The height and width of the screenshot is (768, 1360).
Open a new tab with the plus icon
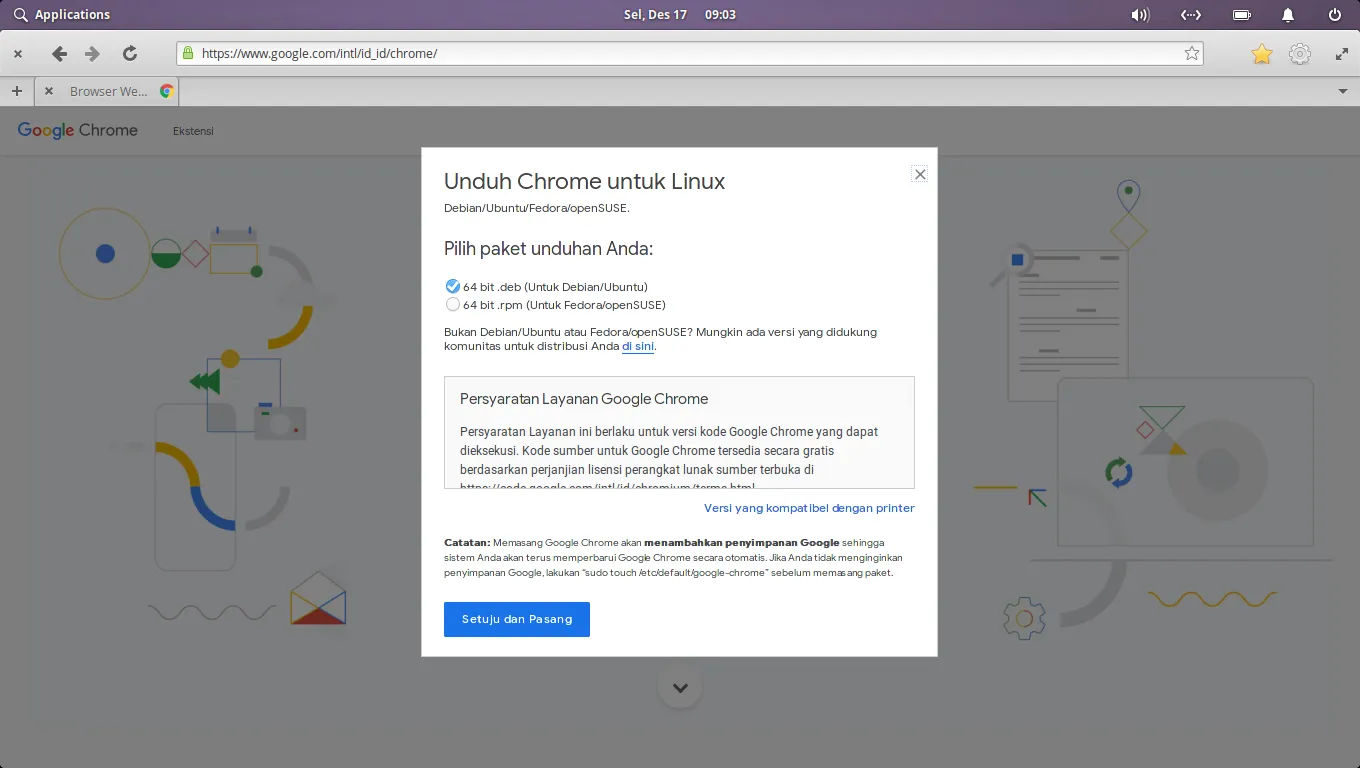[x=17, y=91]
